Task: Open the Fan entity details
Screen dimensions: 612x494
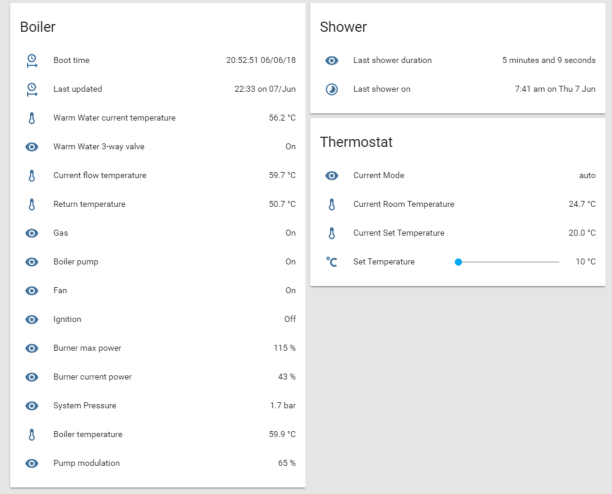Action: tap(61, 291)
